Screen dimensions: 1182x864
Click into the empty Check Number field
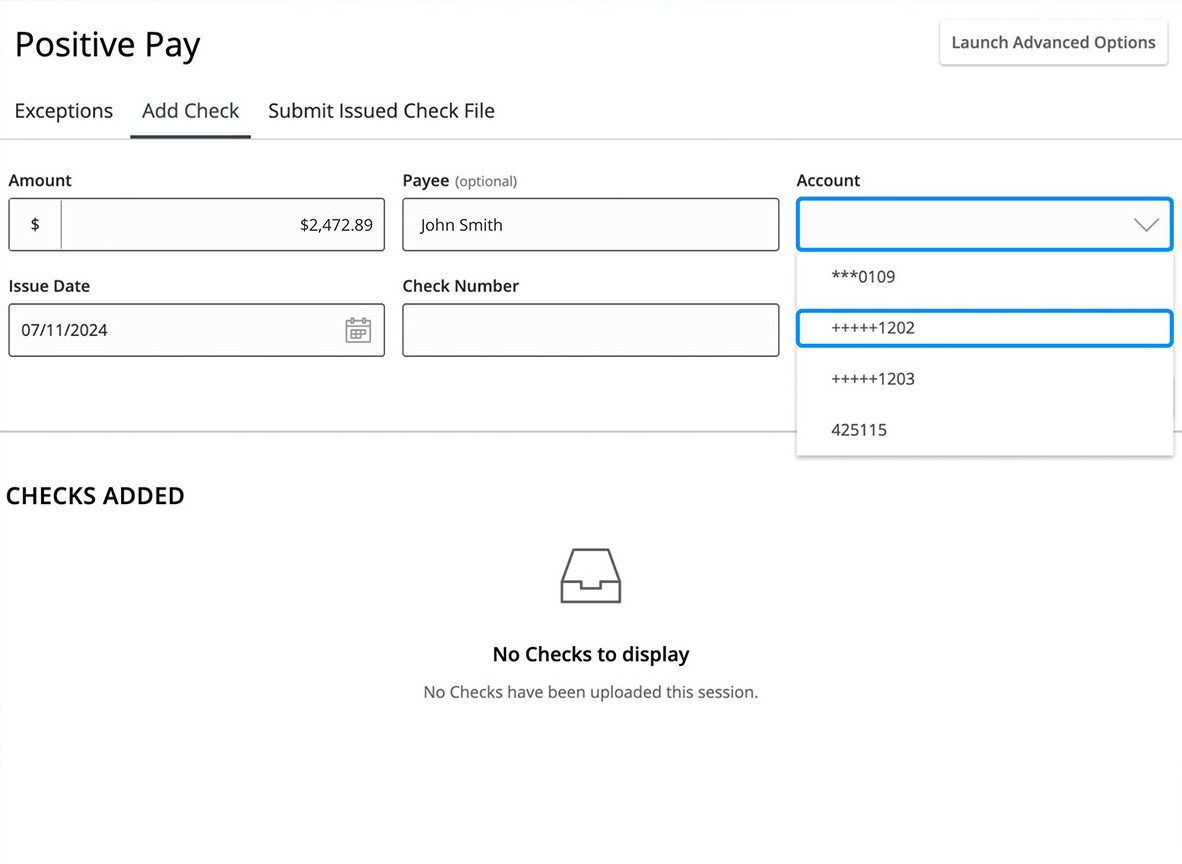590,330
